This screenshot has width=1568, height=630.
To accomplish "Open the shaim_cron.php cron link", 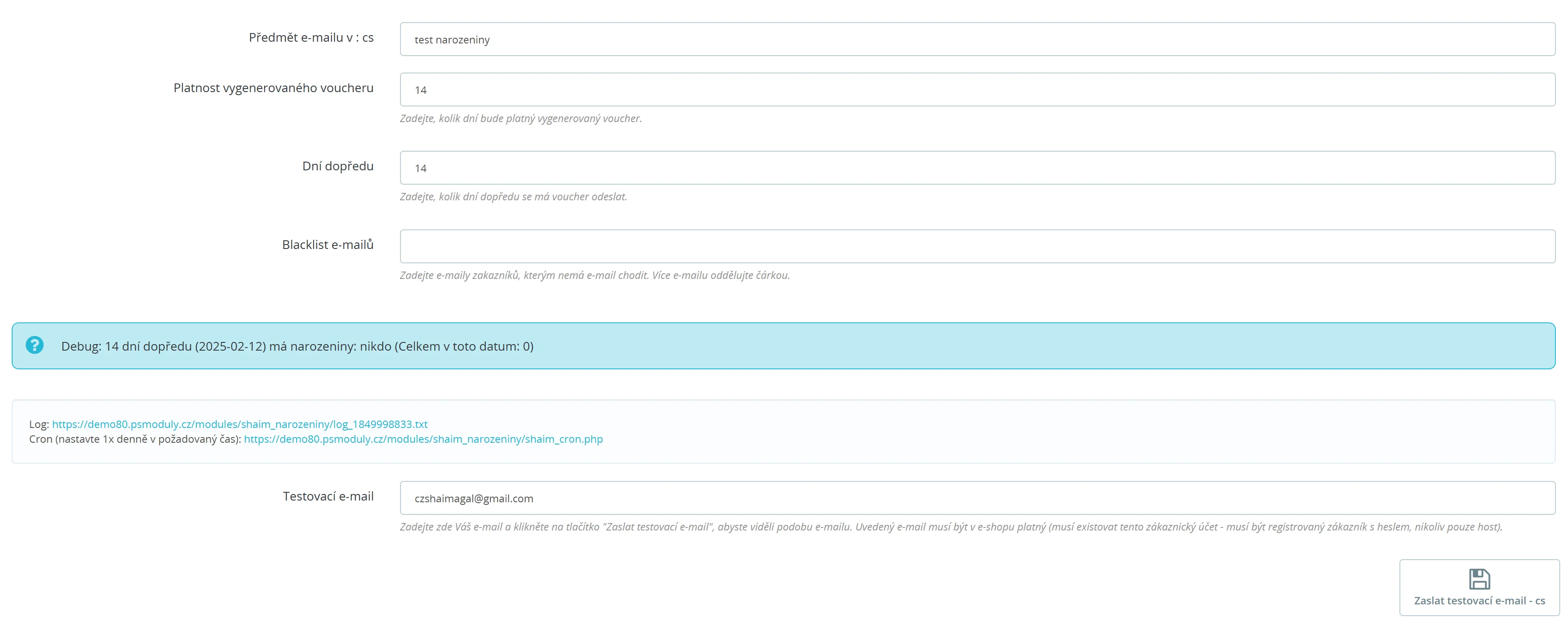I will pyautogui.click(x=423, y=439).
